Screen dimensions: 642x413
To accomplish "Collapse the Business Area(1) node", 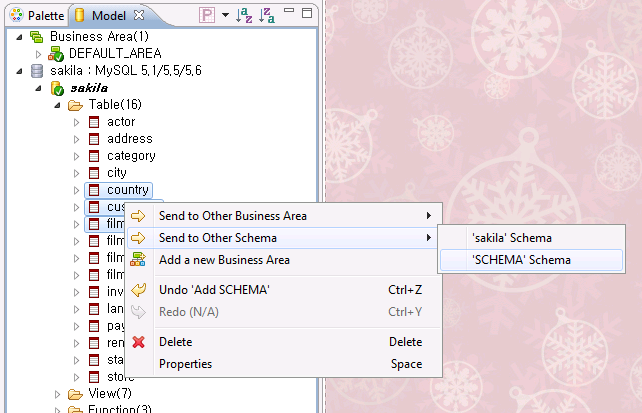I will point(19,37).
